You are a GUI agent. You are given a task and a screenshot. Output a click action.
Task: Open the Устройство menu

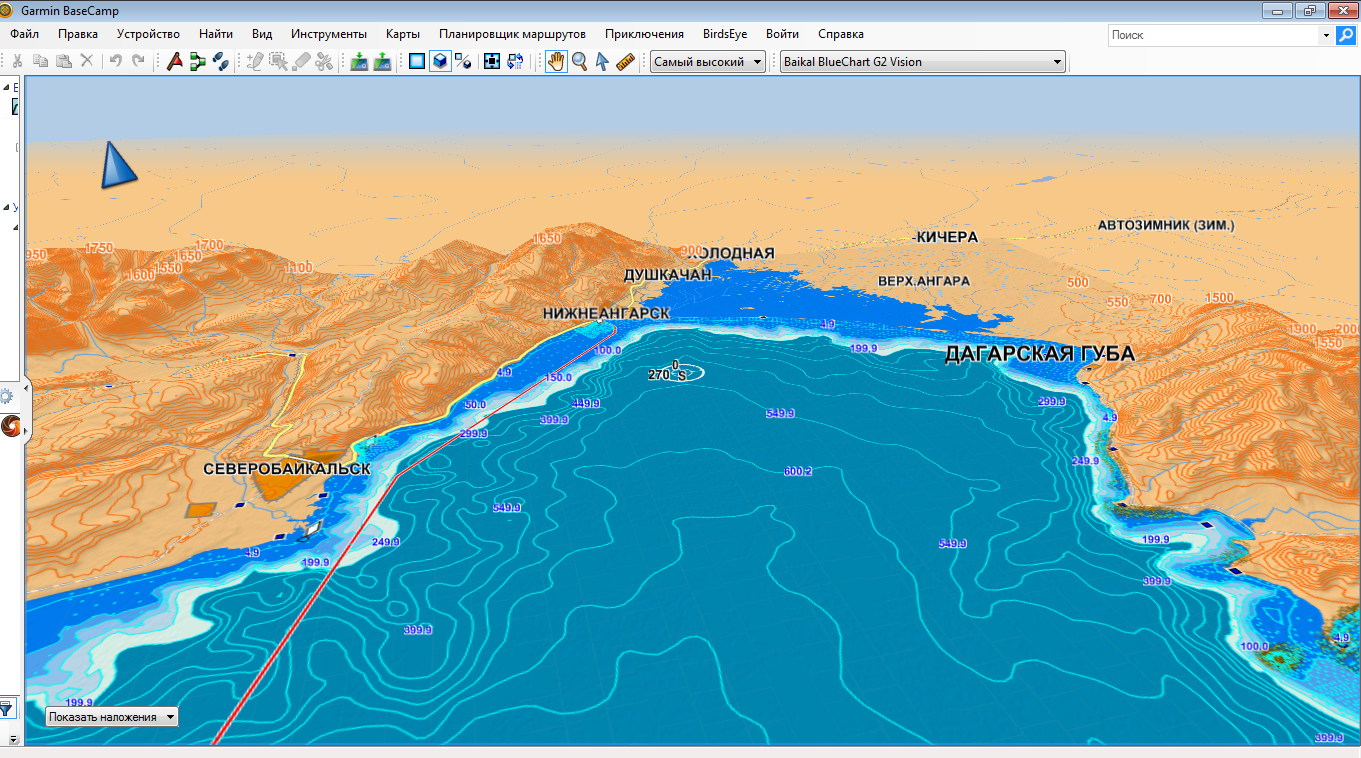148,34
